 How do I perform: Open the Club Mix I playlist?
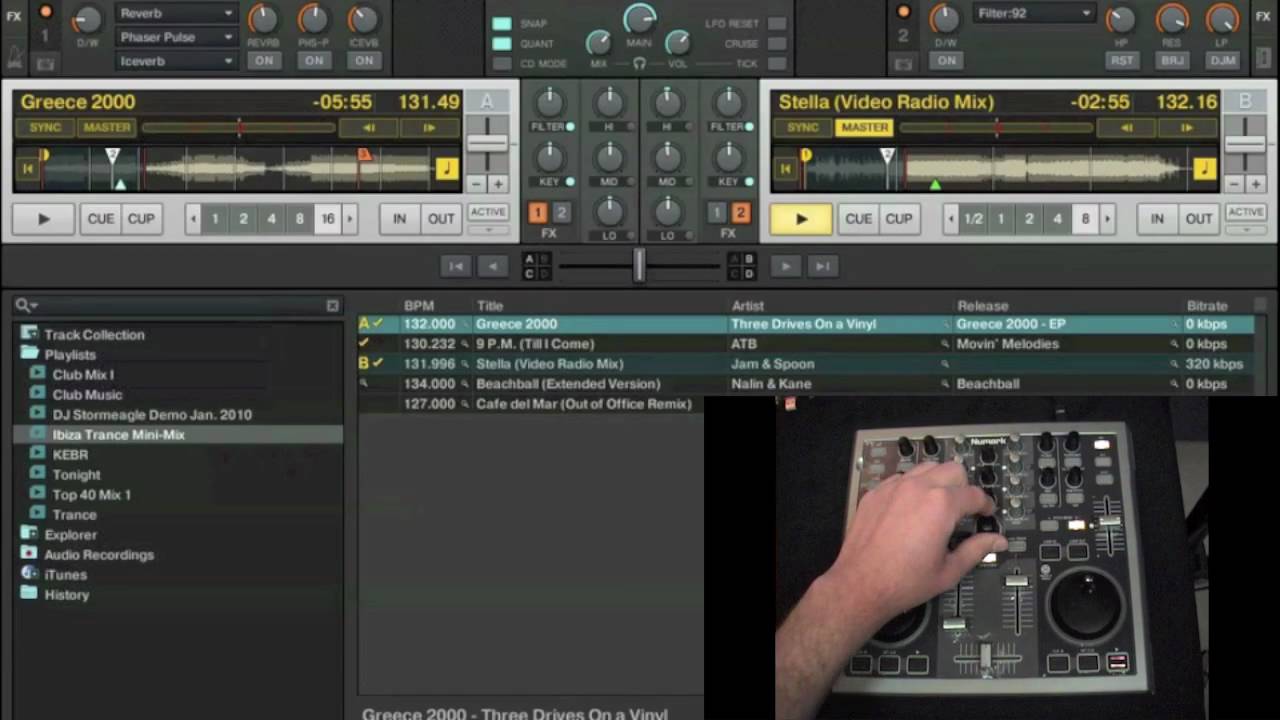coord(83,375)
